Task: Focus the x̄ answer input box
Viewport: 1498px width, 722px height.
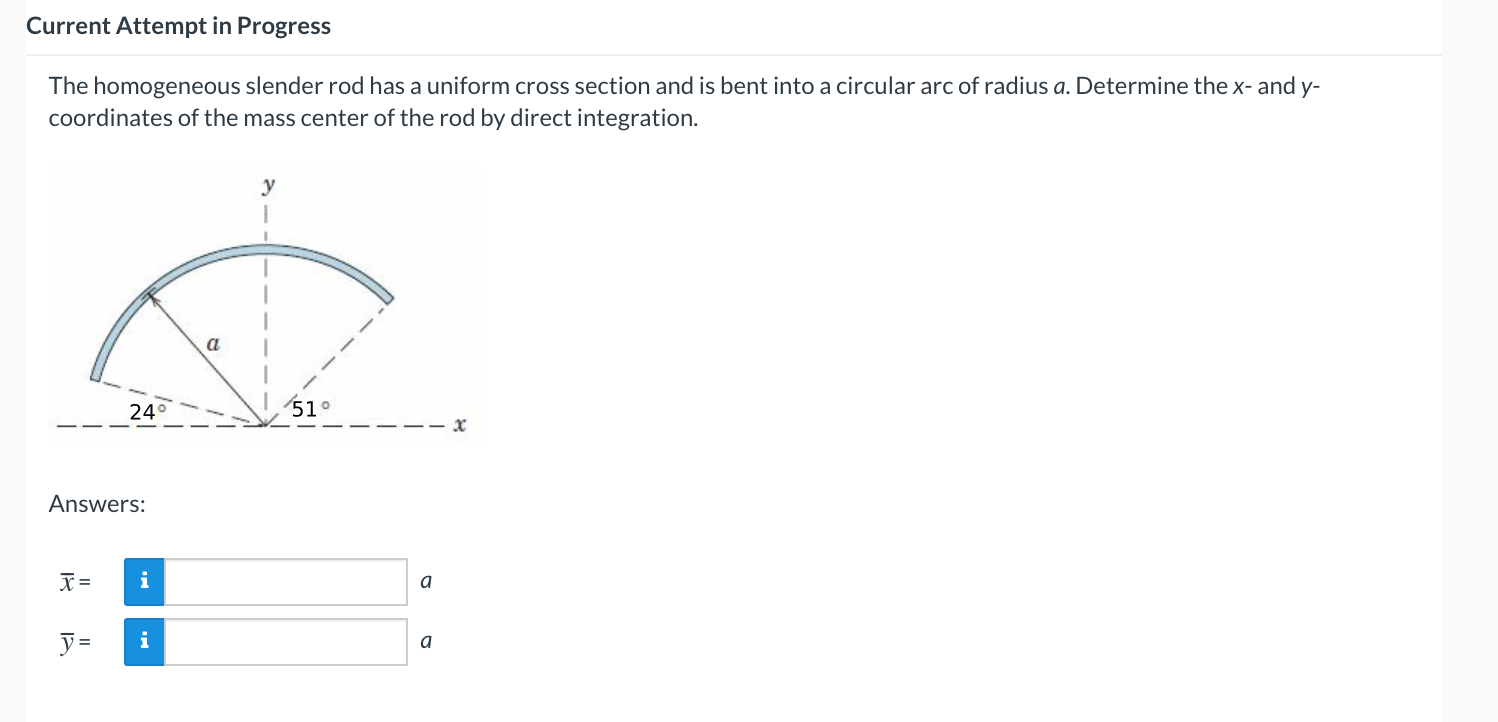Action: tap(286, 582)
